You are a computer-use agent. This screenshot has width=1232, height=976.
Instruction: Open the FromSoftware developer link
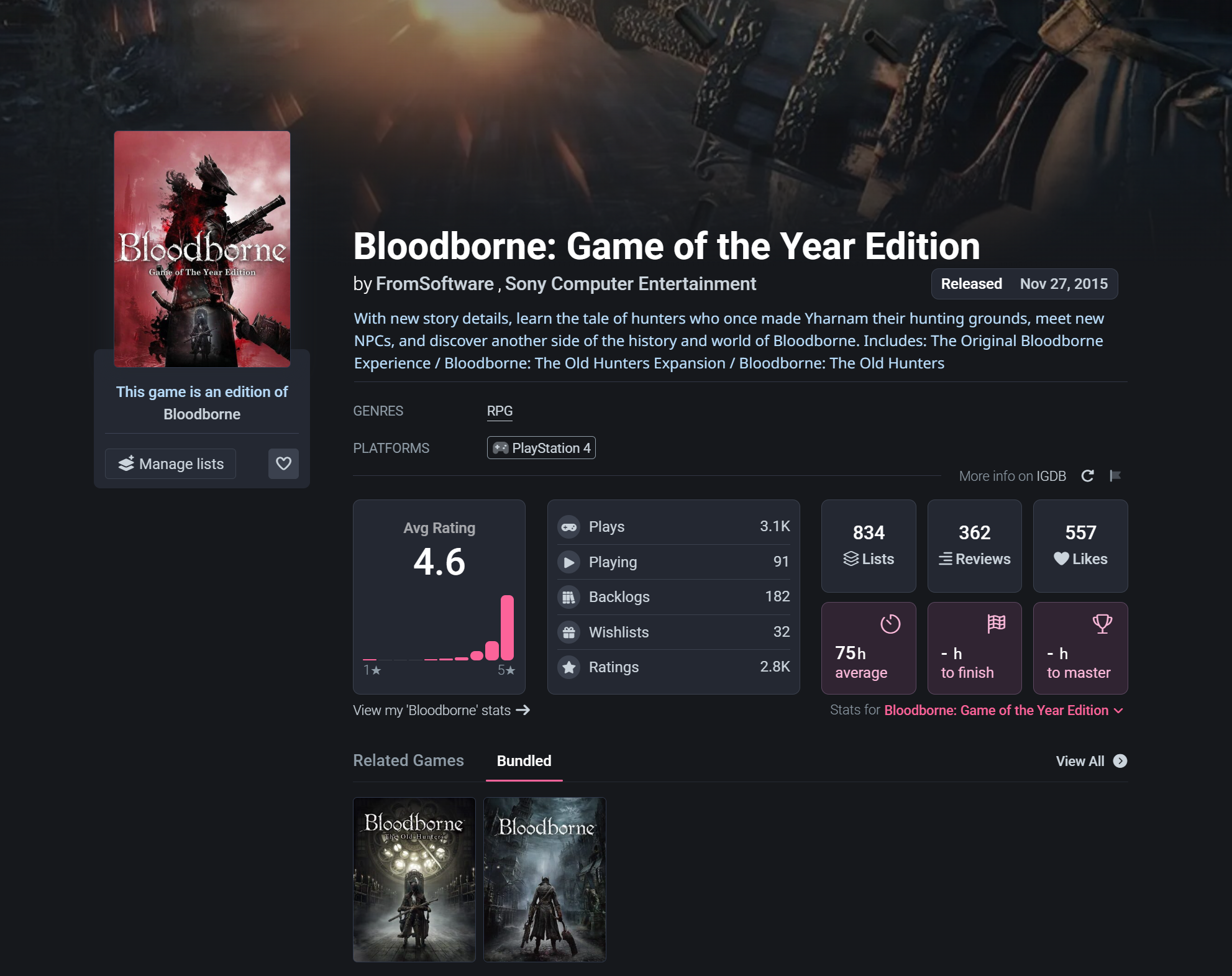pyautogui.click(x=434, y=284)
